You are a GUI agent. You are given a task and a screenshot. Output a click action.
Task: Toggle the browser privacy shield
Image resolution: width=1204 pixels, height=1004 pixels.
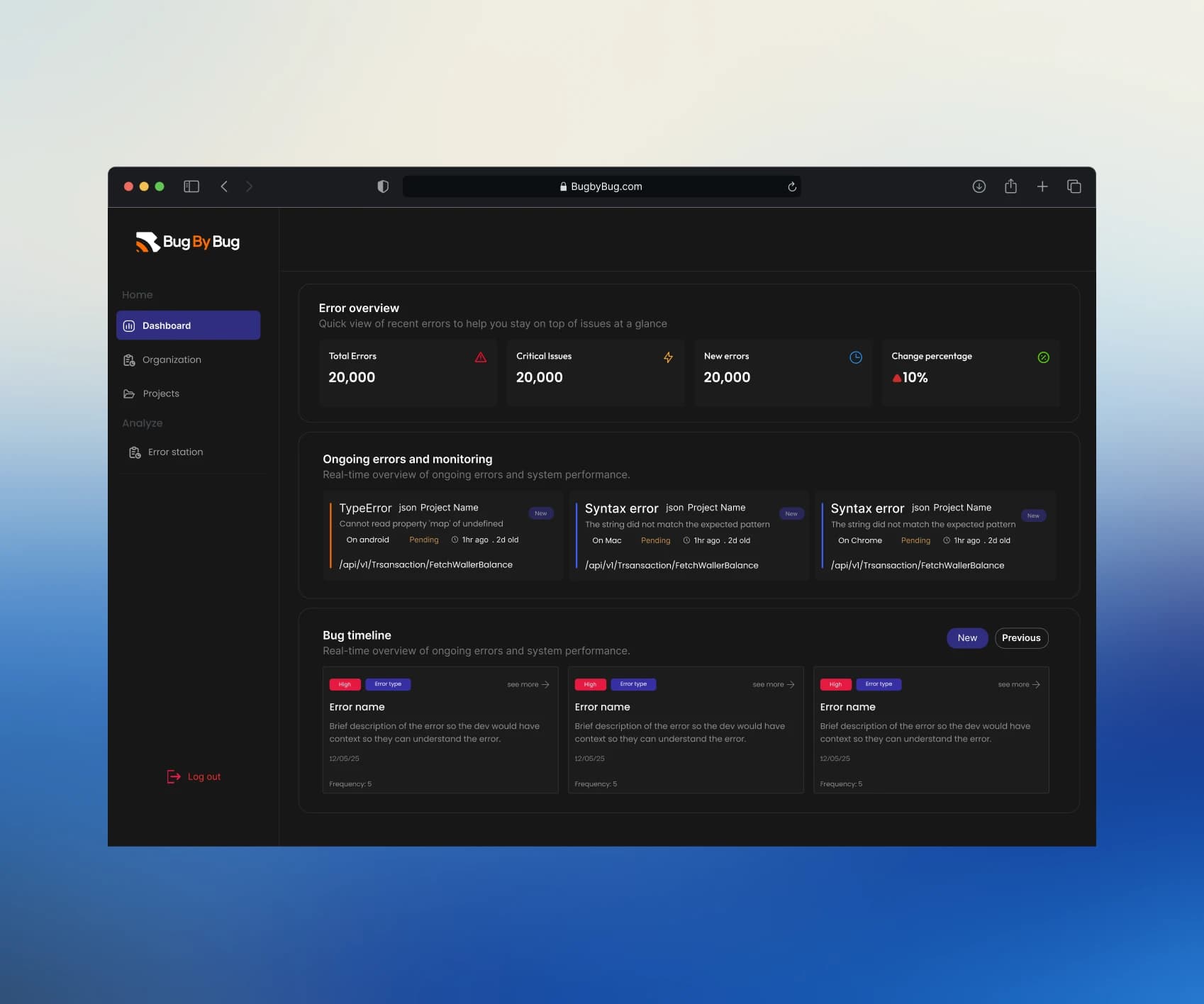[x=383, y=186]
